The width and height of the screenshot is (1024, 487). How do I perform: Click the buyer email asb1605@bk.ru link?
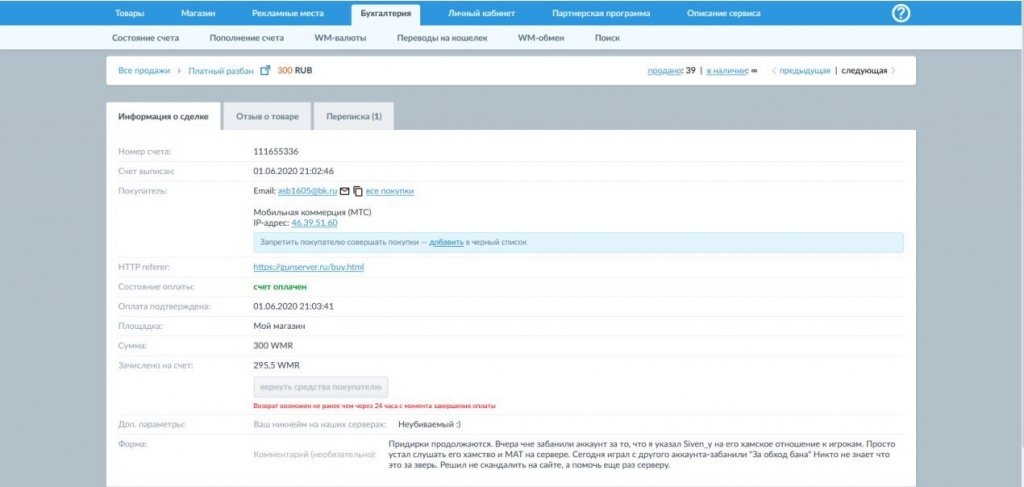308,191
